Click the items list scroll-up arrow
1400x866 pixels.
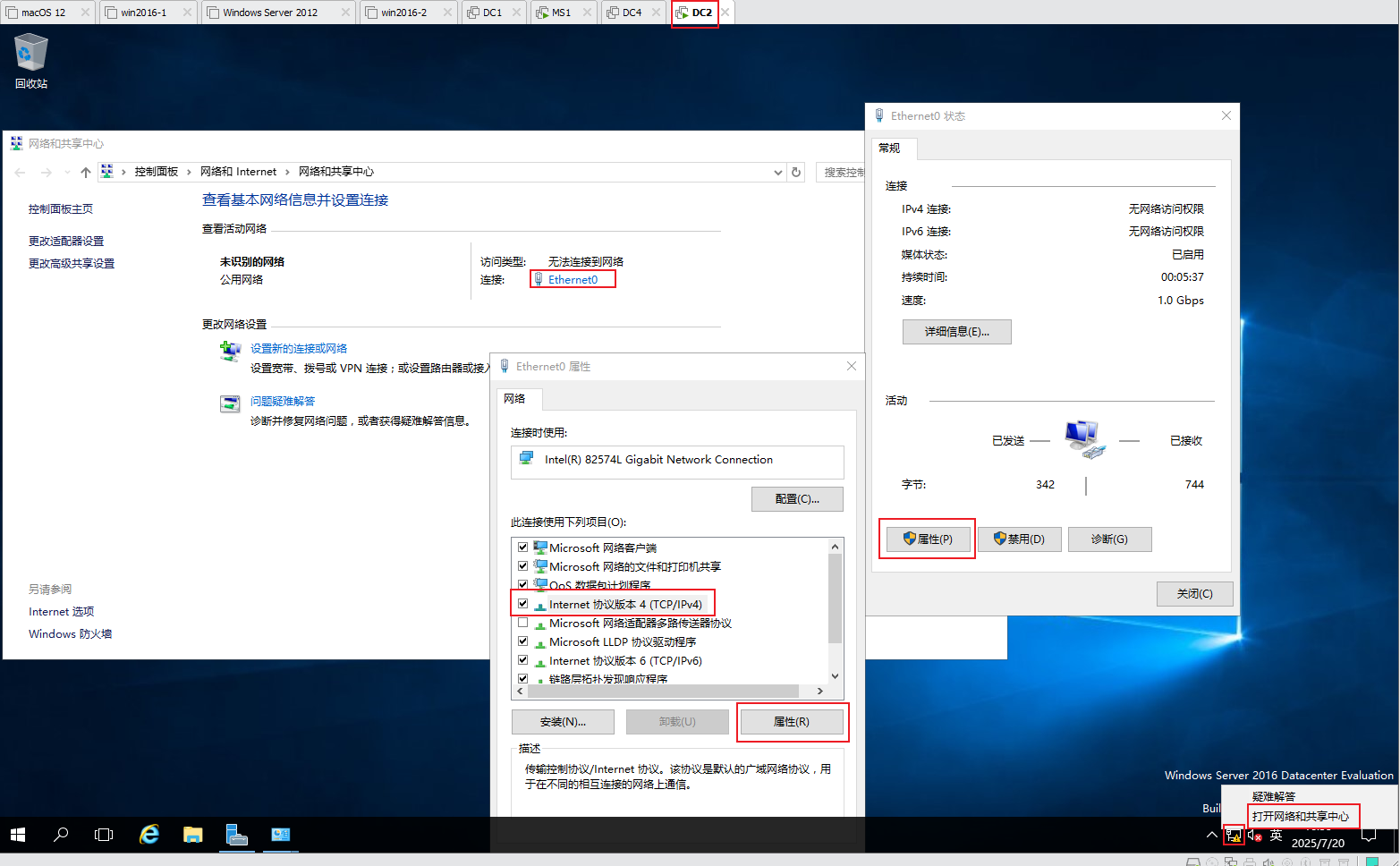point(835,547)
